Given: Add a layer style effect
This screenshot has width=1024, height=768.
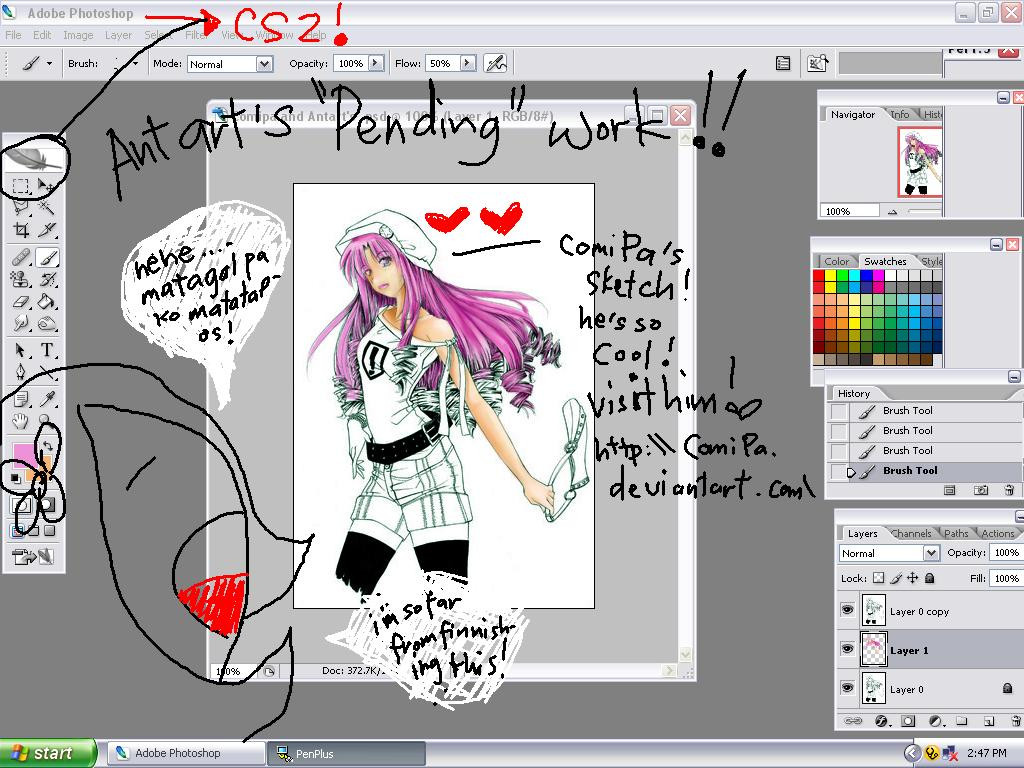Looking at the screenshot, I should (x=881, y=721).
